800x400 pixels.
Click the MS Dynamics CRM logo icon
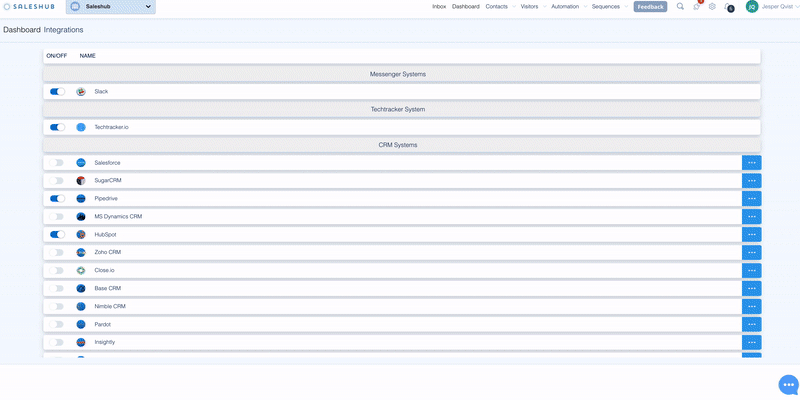[81, 216]
